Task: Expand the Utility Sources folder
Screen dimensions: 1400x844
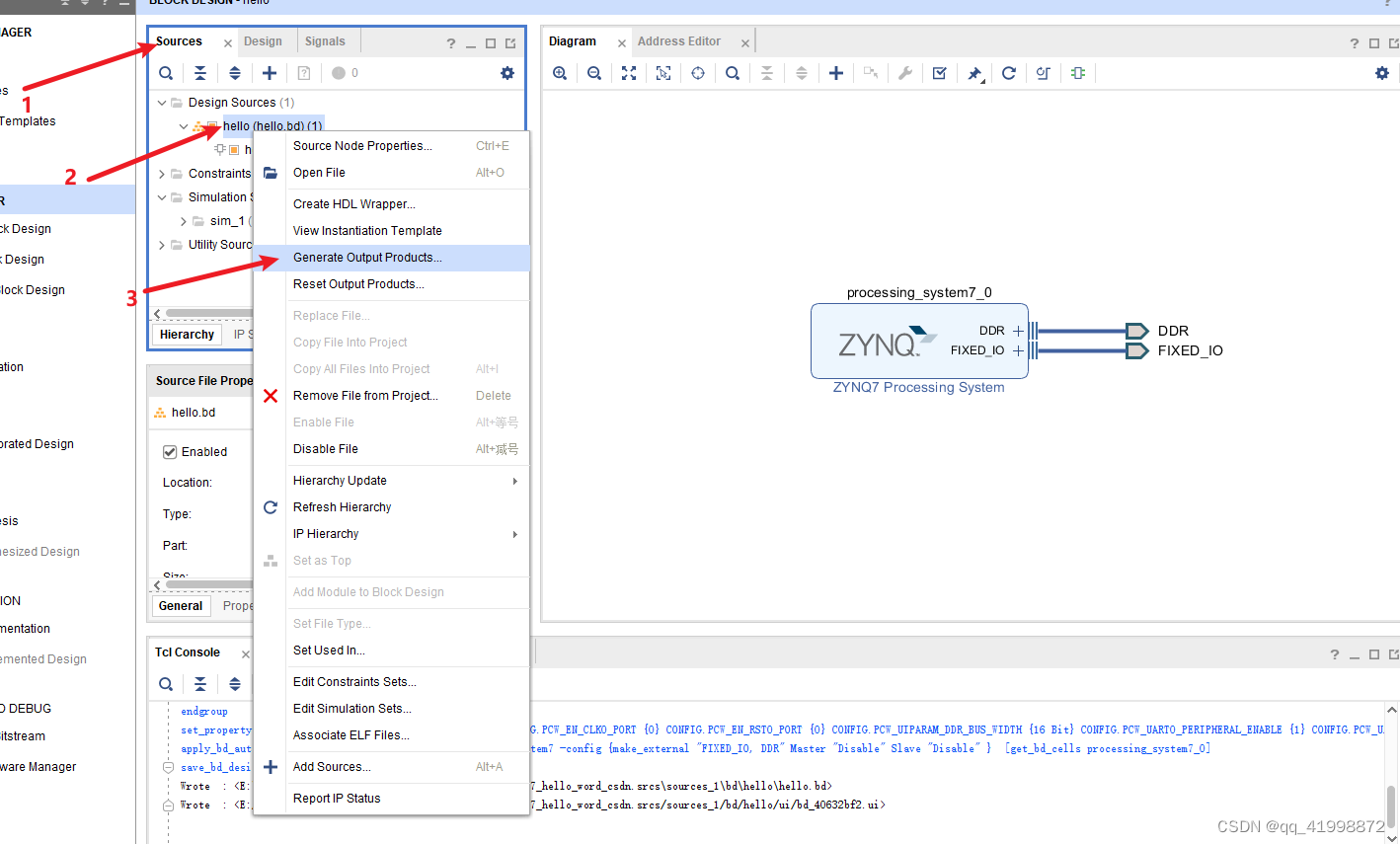Action: tap(161, 244)
